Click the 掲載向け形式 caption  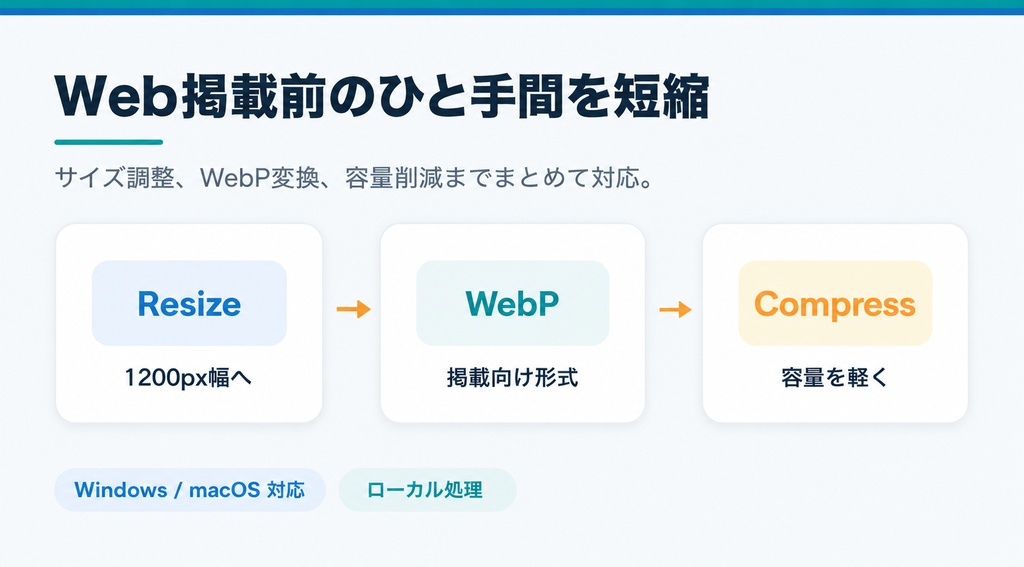point(513,378)
